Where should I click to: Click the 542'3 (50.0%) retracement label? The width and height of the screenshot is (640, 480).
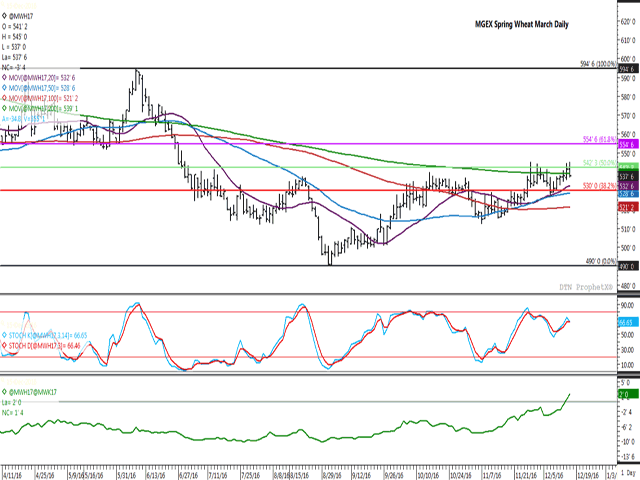[x=600, y=163]
